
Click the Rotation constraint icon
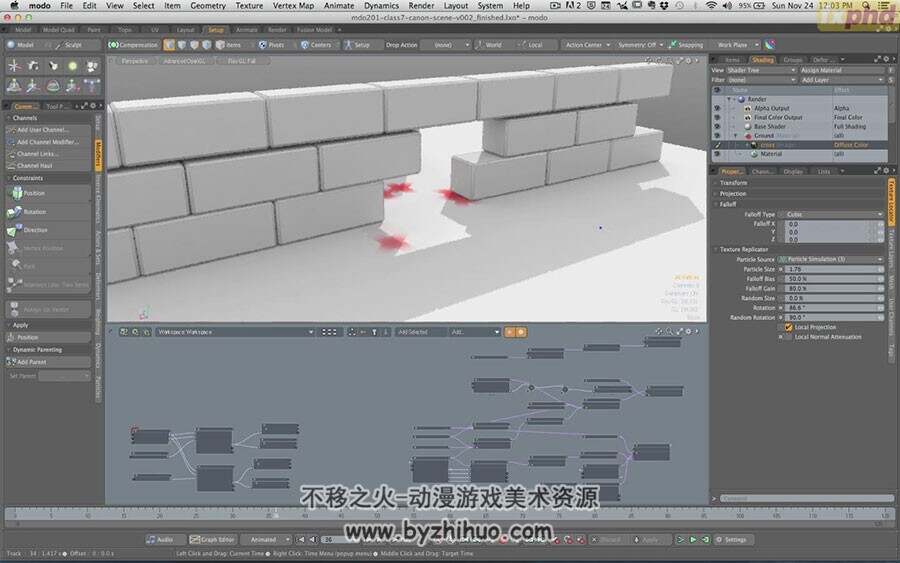pyautogui.click(x=14, y=212)
